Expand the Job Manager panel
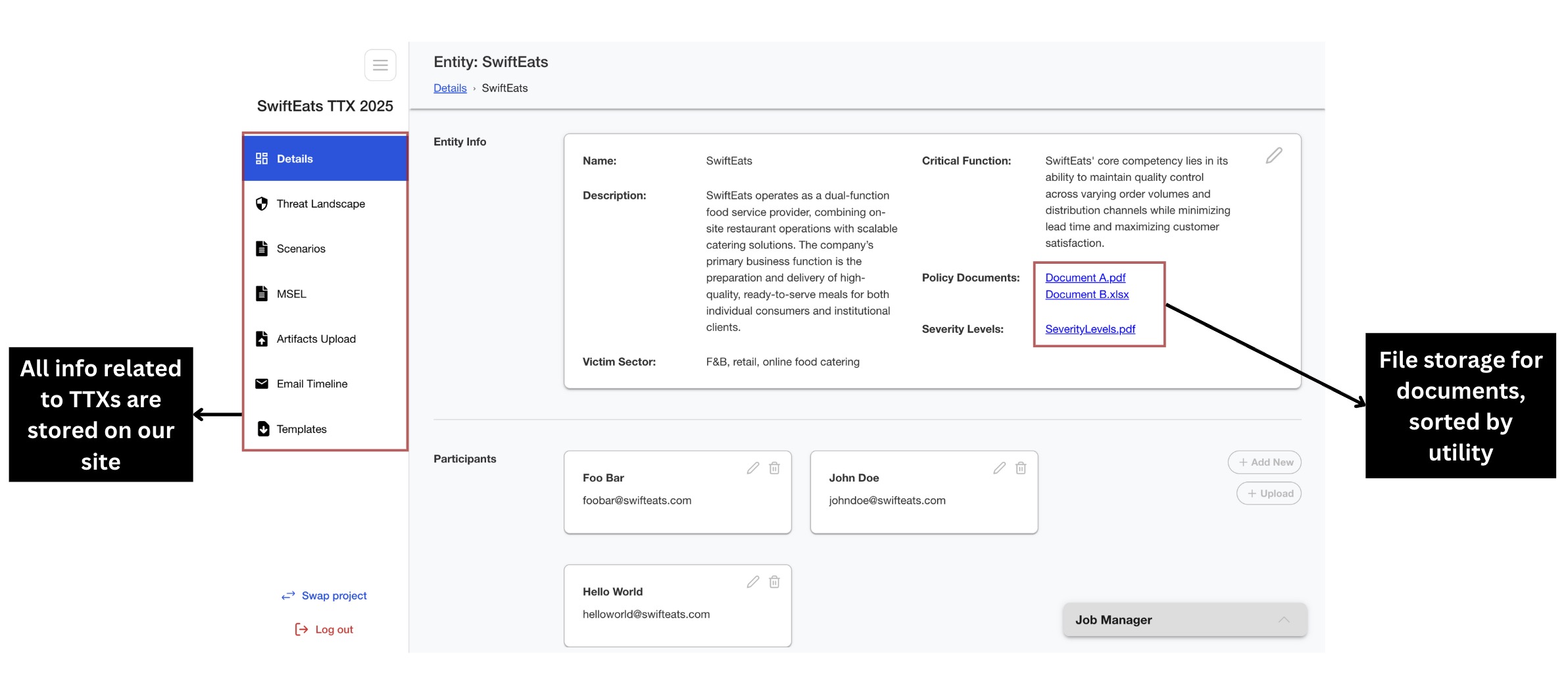The width and height of the screenshot is (1568, 696). click(1283, 620)
